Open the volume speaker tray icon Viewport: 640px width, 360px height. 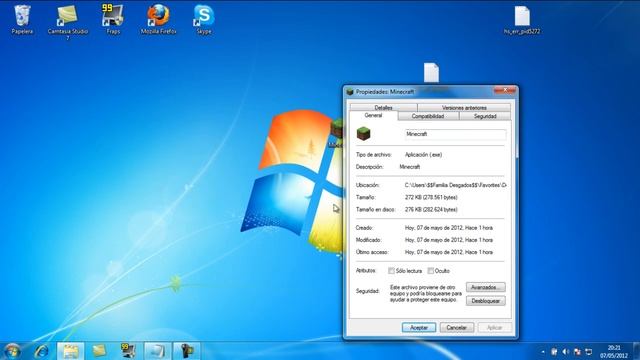(565, 352)
